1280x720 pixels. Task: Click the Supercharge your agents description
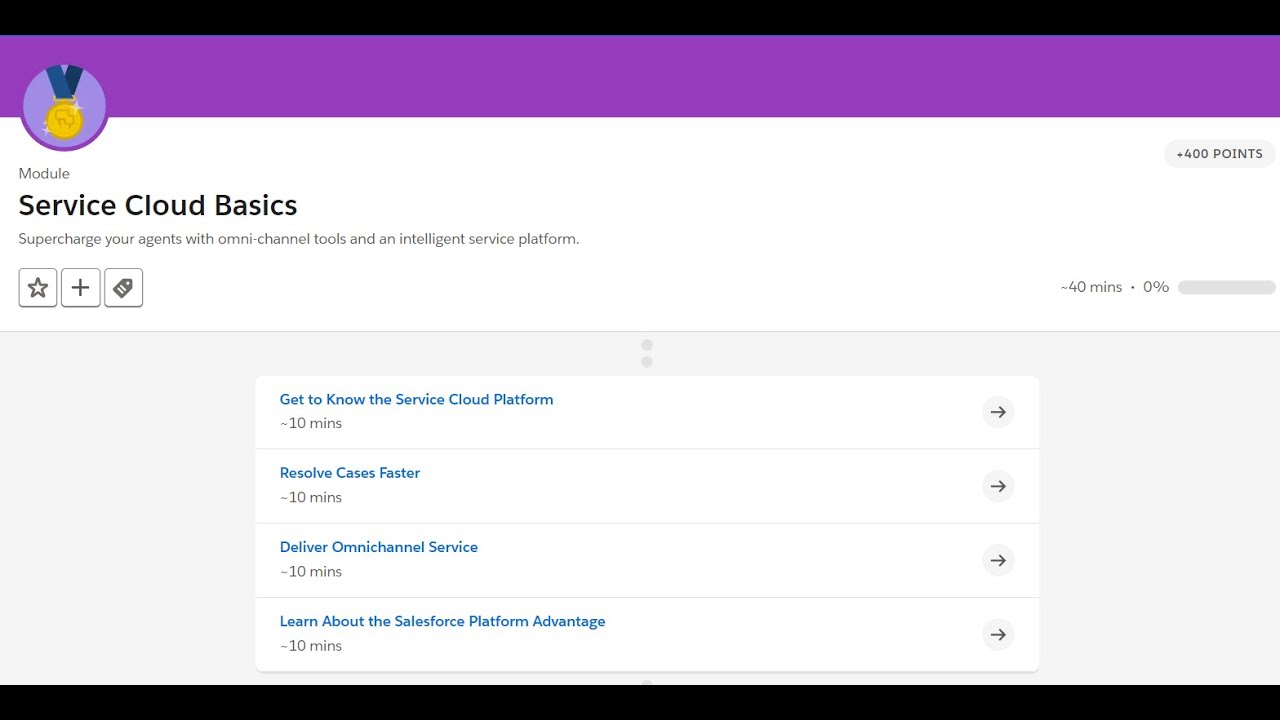[x=299, y=239]
